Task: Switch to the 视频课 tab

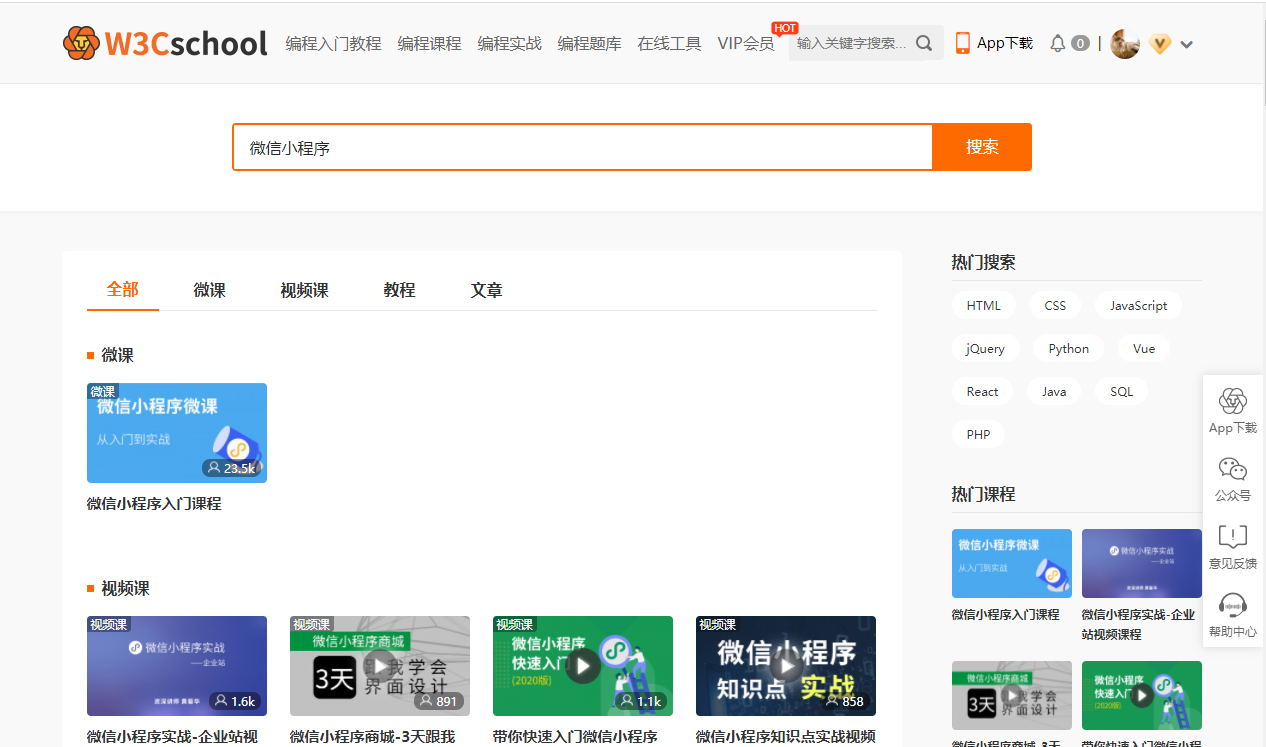Action: pos(304,290)
